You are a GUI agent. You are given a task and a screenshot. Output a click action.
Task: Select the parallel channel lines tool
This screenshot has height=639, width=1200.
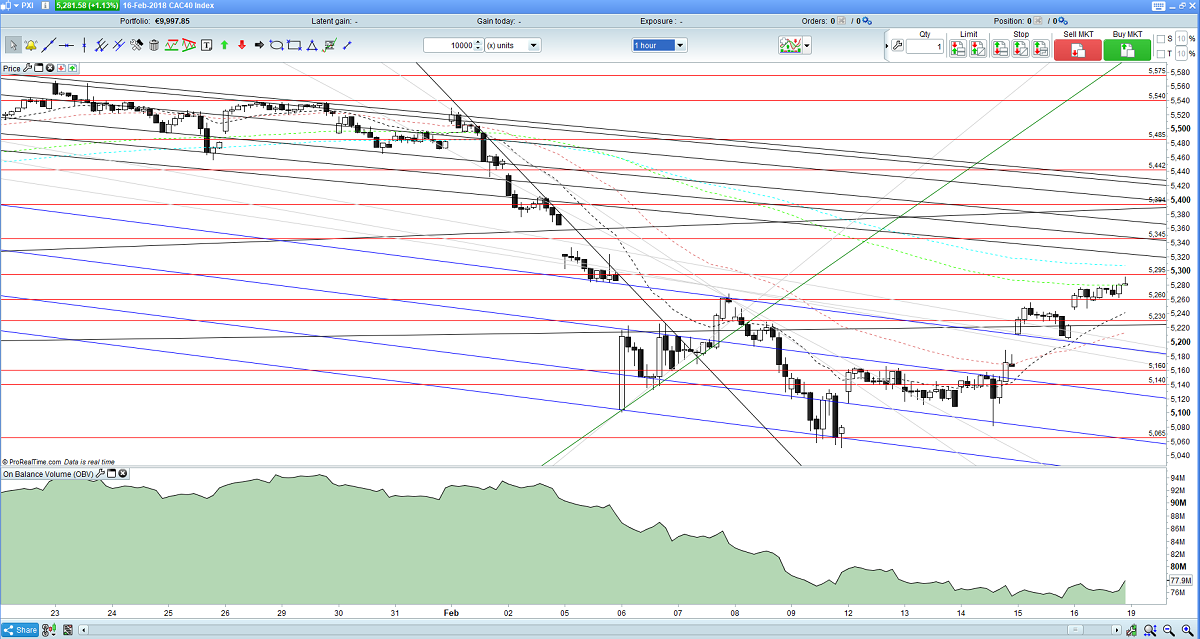118,45
